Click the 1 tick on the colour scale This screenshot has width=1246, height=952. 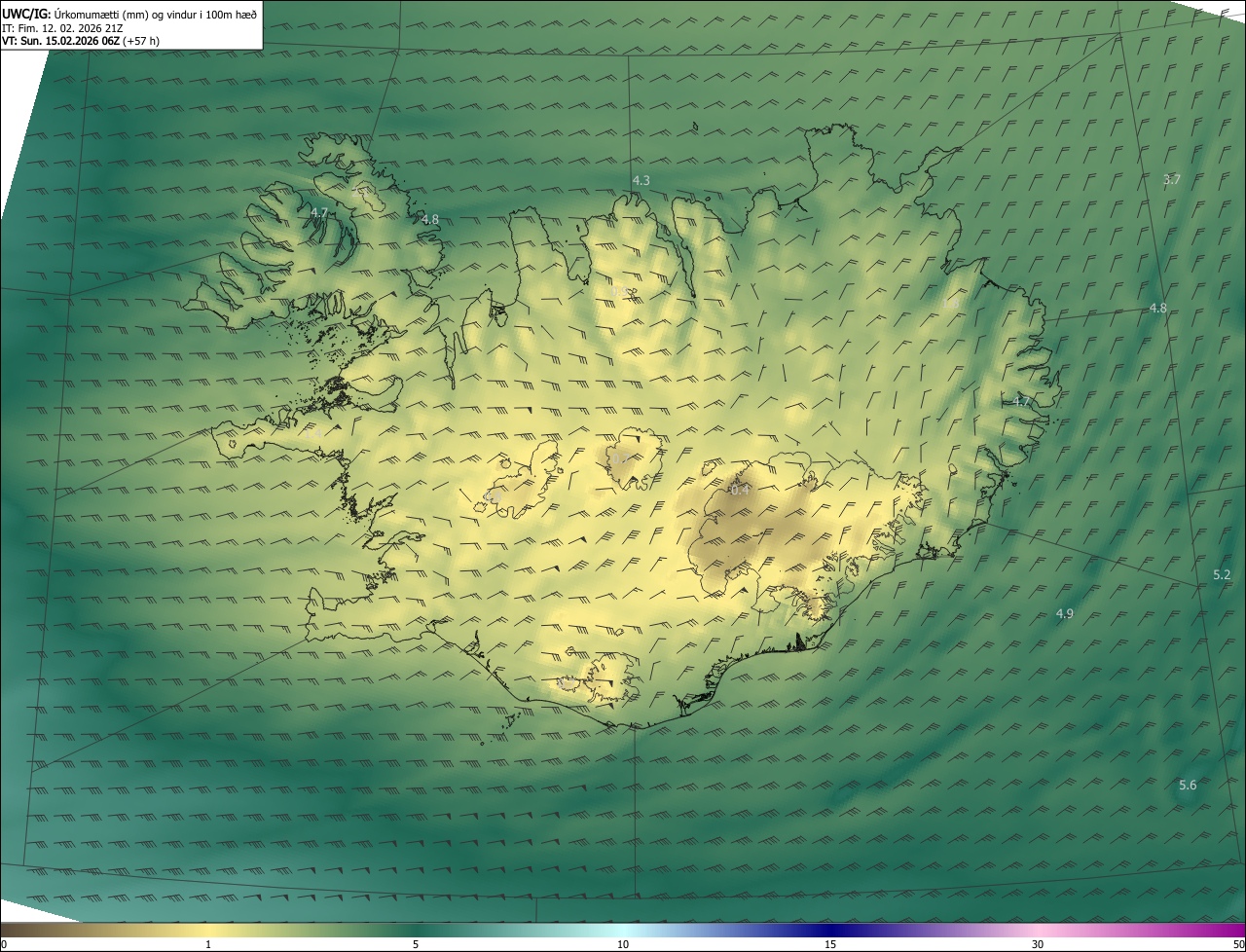[208, 944]
